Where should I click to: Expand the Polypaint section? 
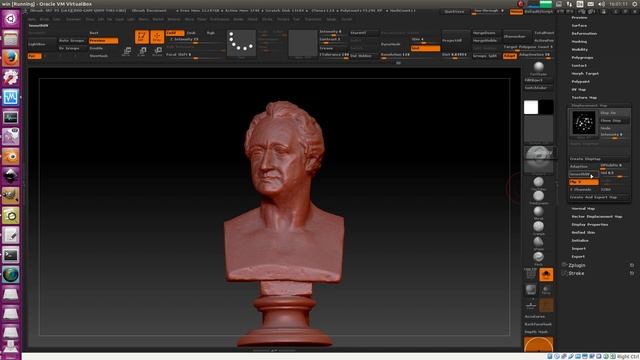click(580, 82)
